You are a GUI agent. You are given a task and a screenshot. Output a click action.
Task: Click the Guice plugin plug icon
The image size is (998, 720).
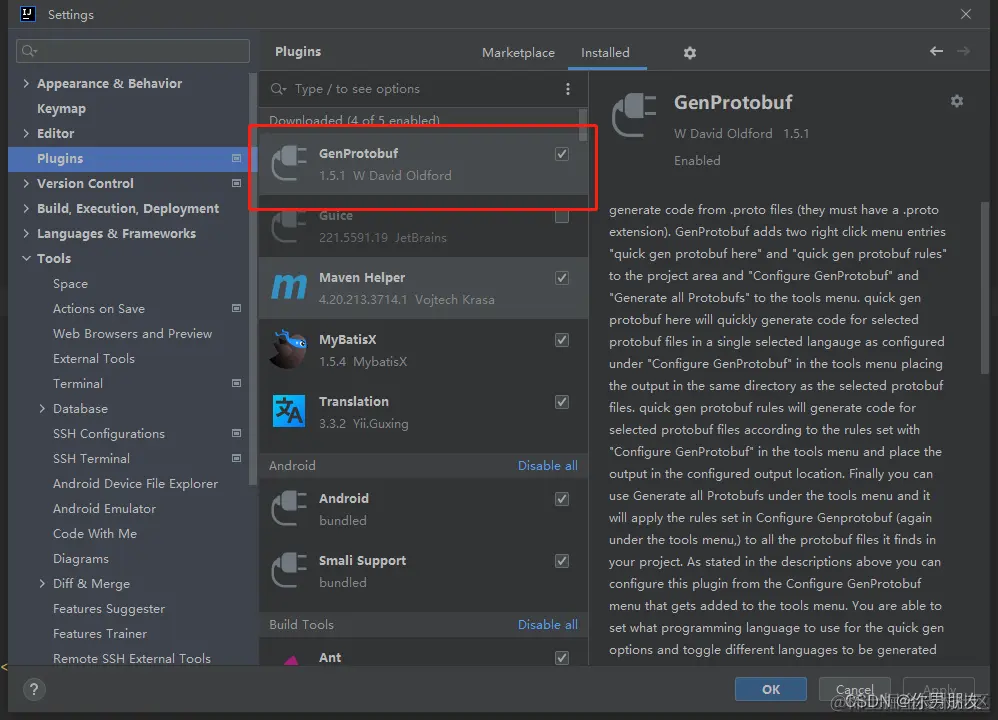click(289, 225)
